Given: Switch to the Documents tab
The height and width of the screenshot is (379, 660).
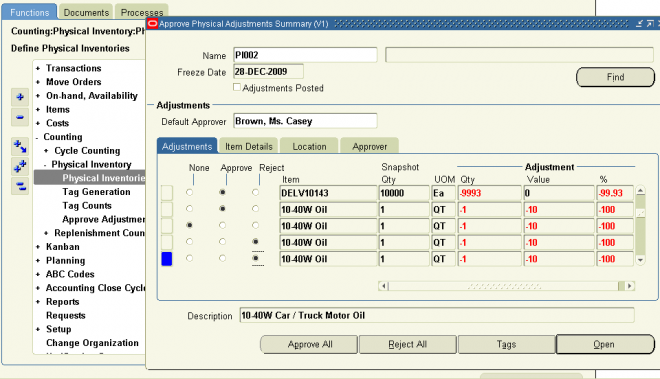Looking at the screenshot, I should click(x=86, y=12).
